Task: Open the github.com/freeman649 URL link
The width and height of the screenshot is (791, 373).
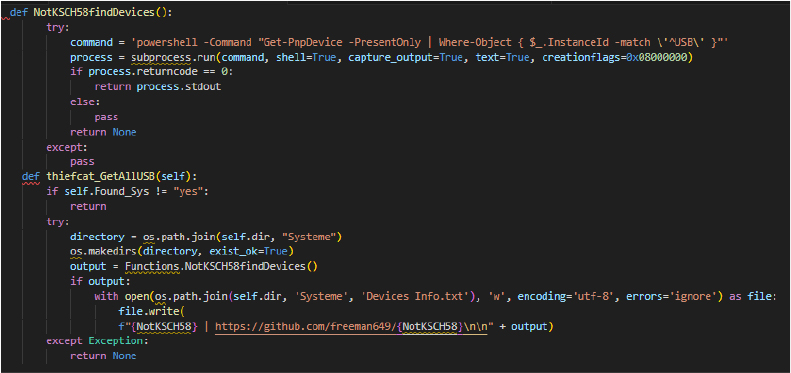Action: 351,327
